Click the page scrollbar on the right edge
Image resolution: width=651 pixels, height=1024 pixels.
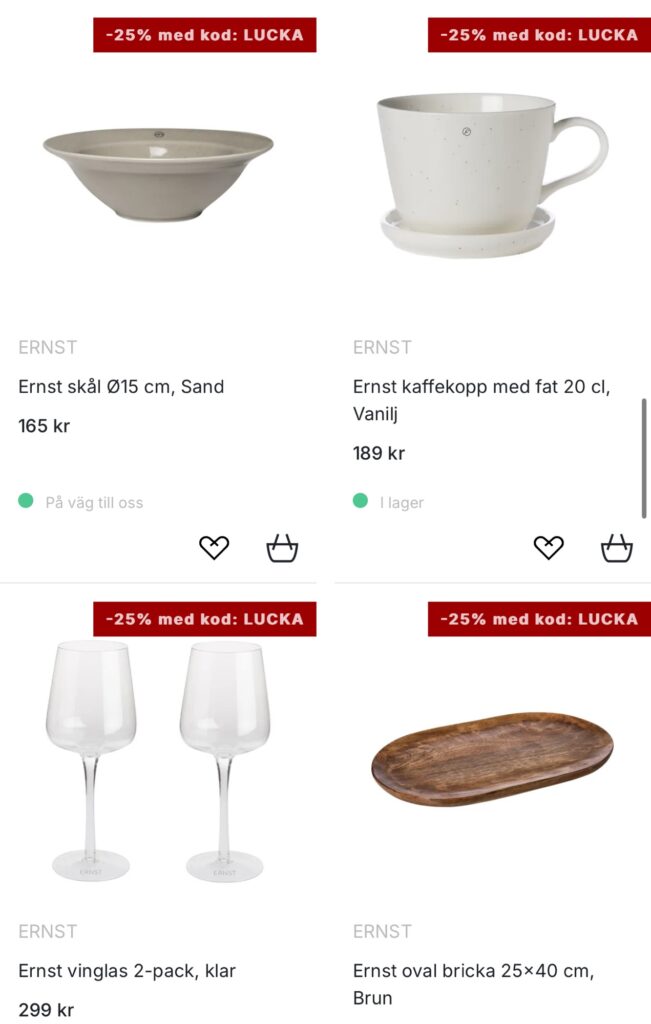[644, 458]
